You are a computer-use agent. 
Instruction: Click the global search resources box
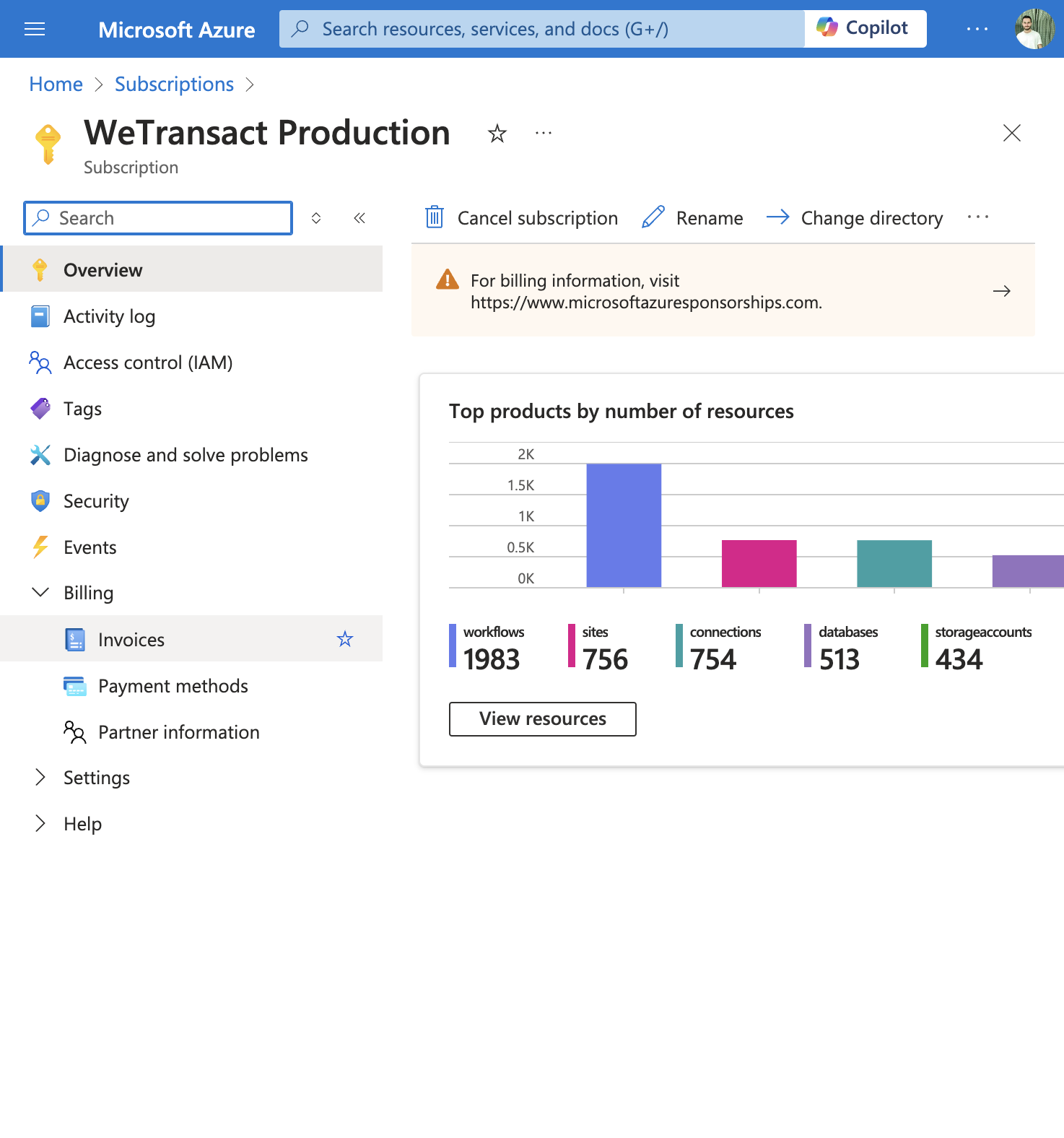click(x=542, y=29)
